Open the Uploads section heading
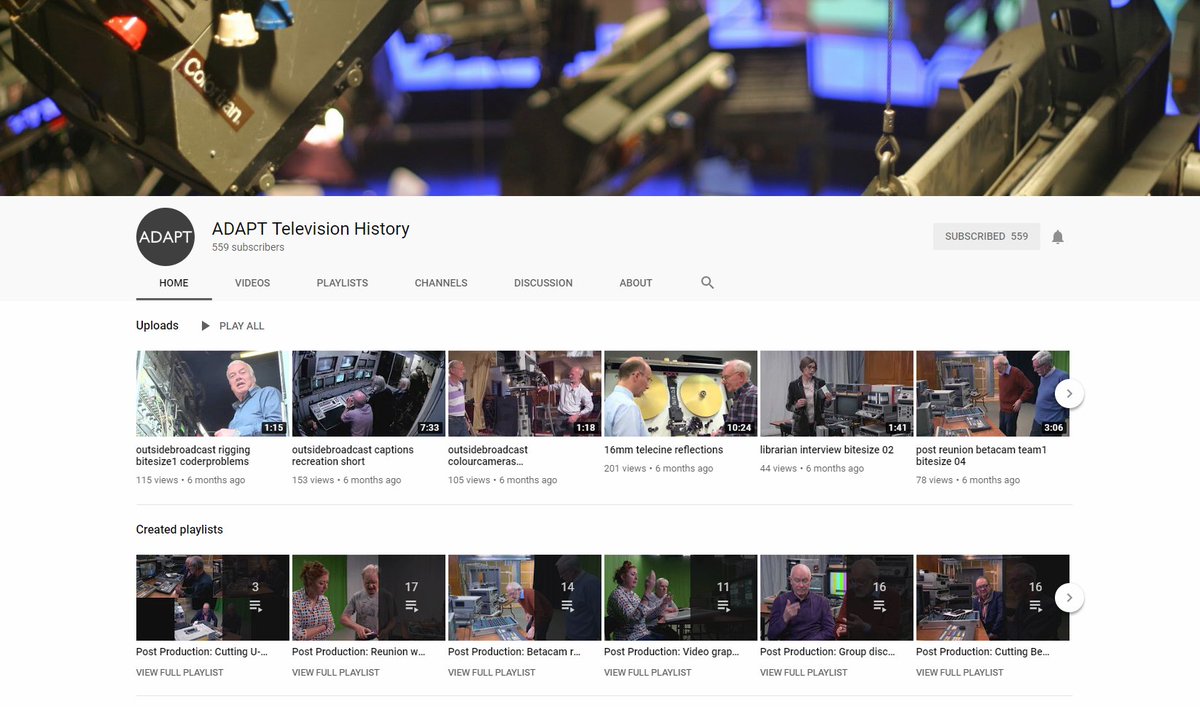Screen dimensions: 1200x707 pos(157,326)
